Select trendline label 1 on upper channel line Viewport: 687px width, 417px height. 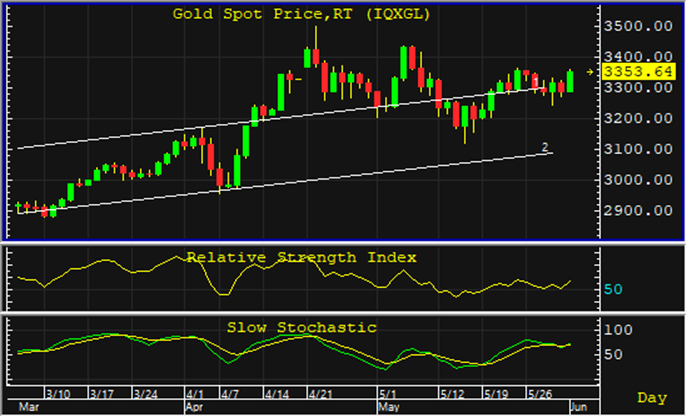tap(536, 82)
